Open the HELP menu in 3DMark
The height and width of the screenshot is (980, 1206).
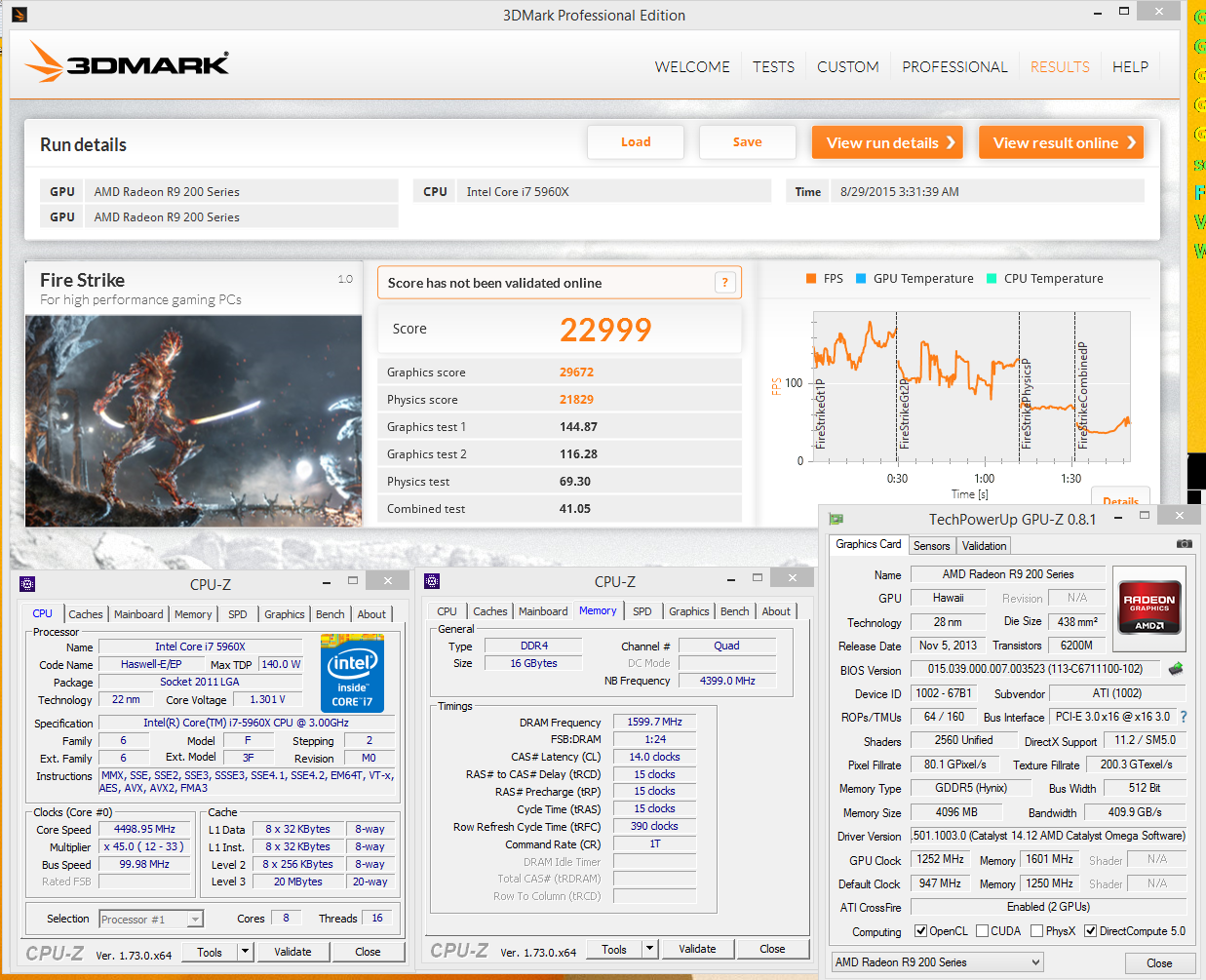coord(1130,66)
